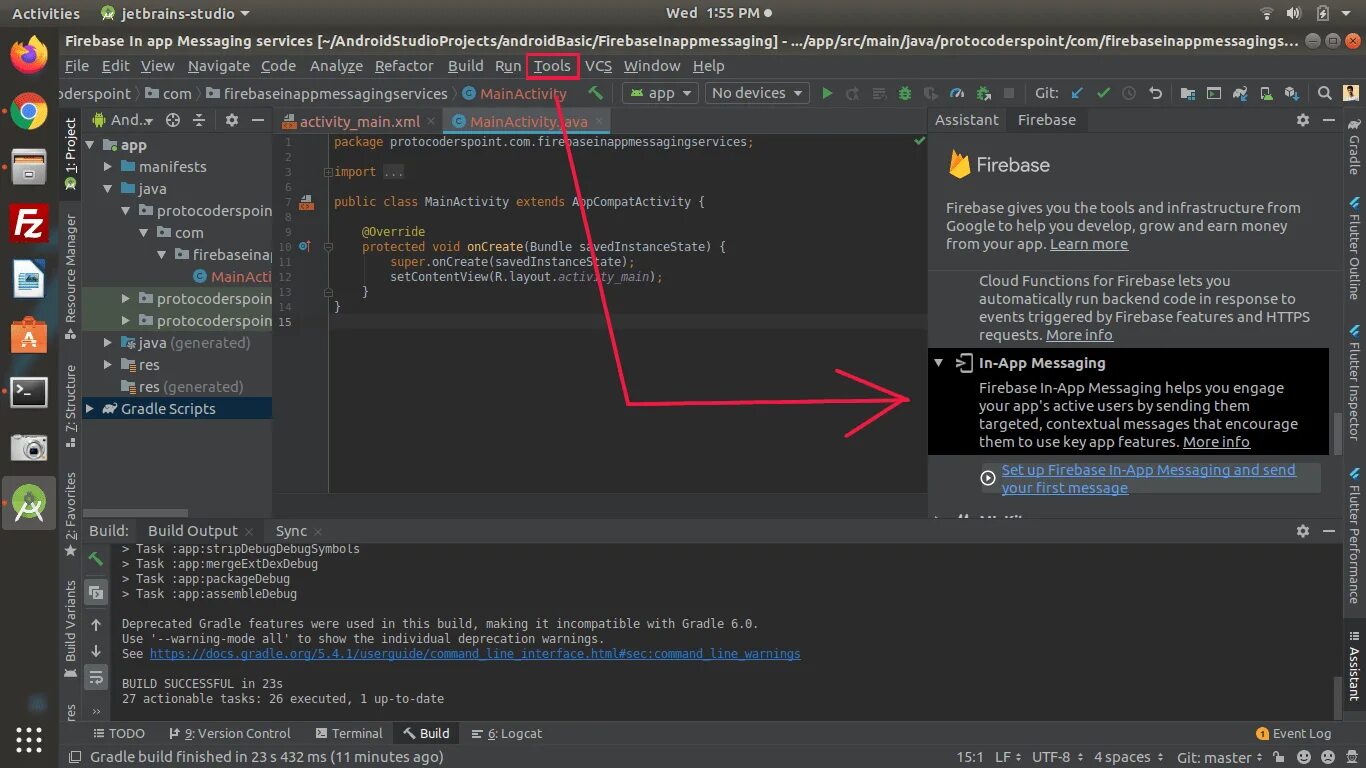1366x768 pixels.
Task: Open the Profile app gauge icon
Action: coord(957,93)
